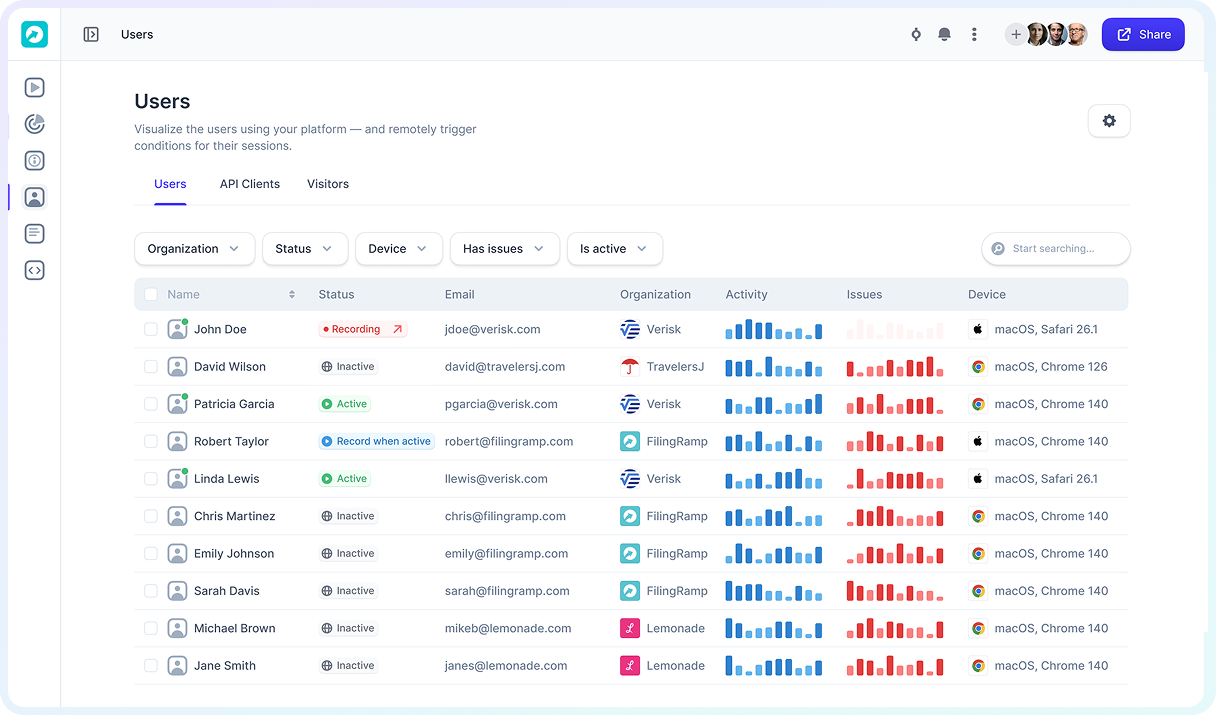Open the notes list icon in the sidebar
The height and width of the screenshot is (715, 1216).
(34, 233)
